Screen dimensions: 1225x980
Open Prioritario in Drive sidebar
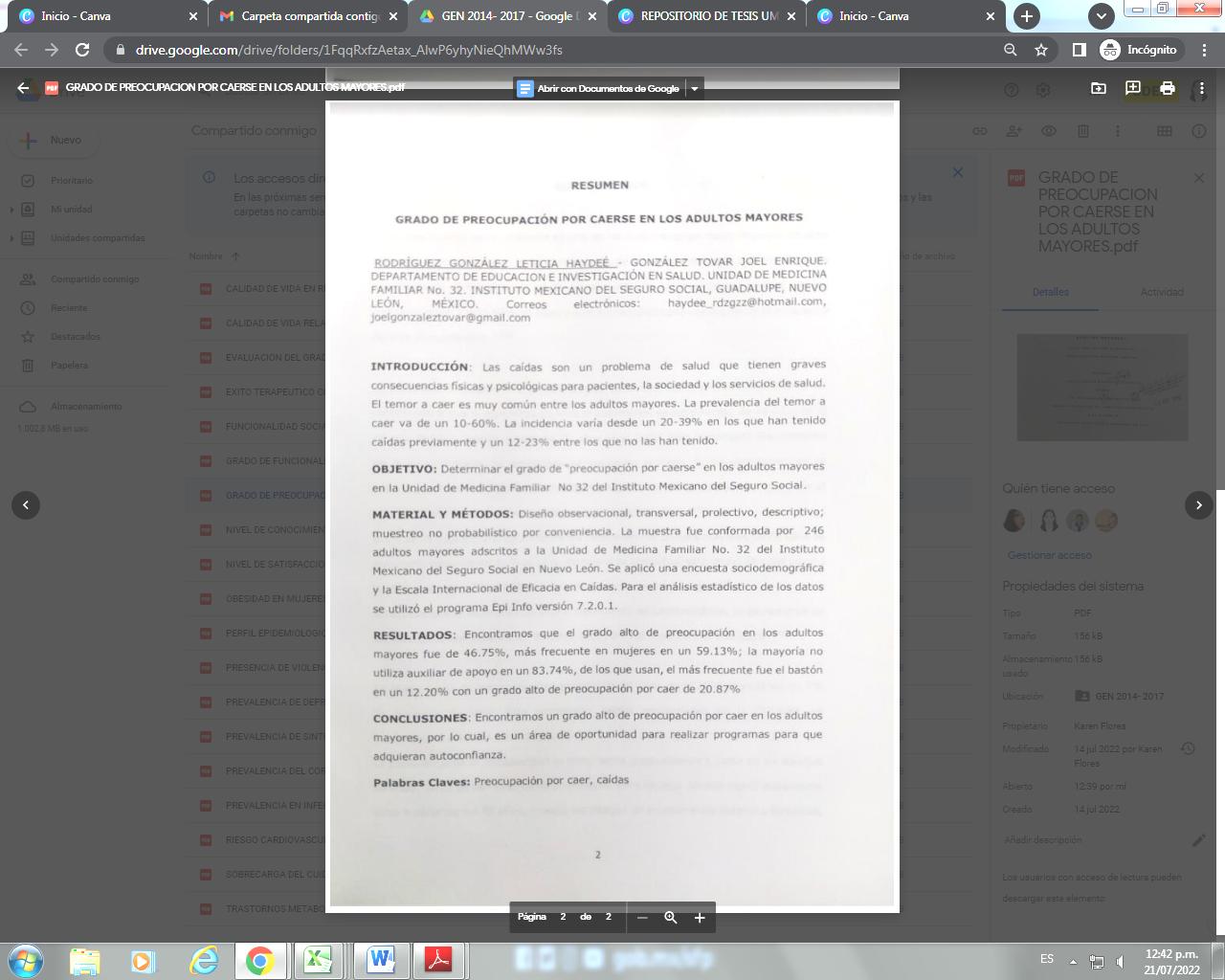[72, 180]
